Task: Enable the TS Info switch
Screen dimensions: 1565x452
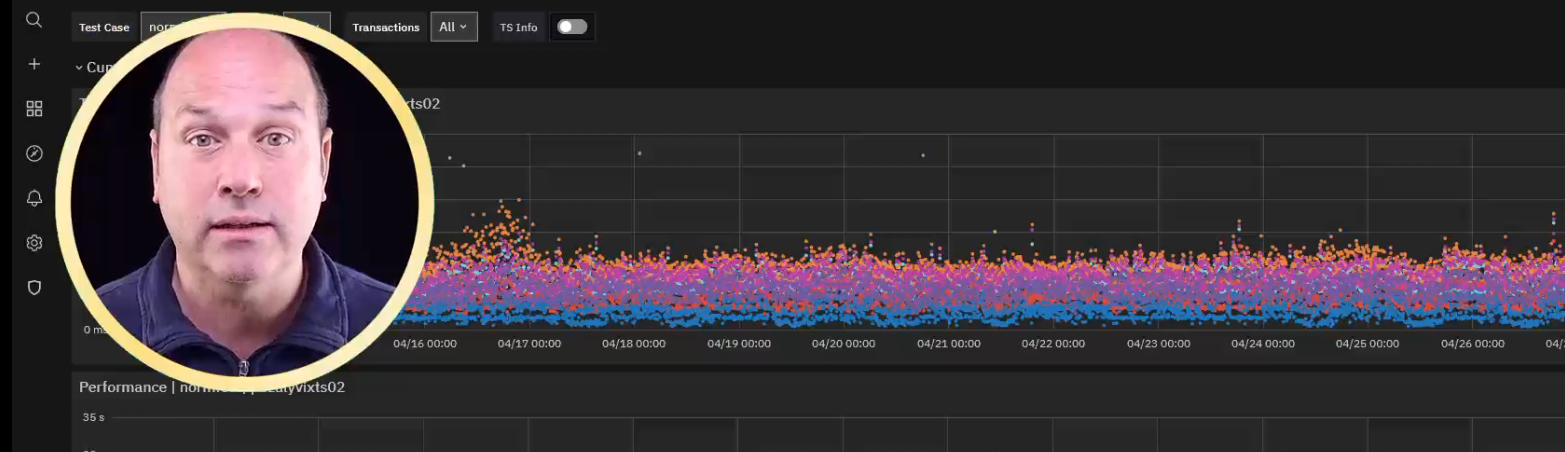Action: 572,27
